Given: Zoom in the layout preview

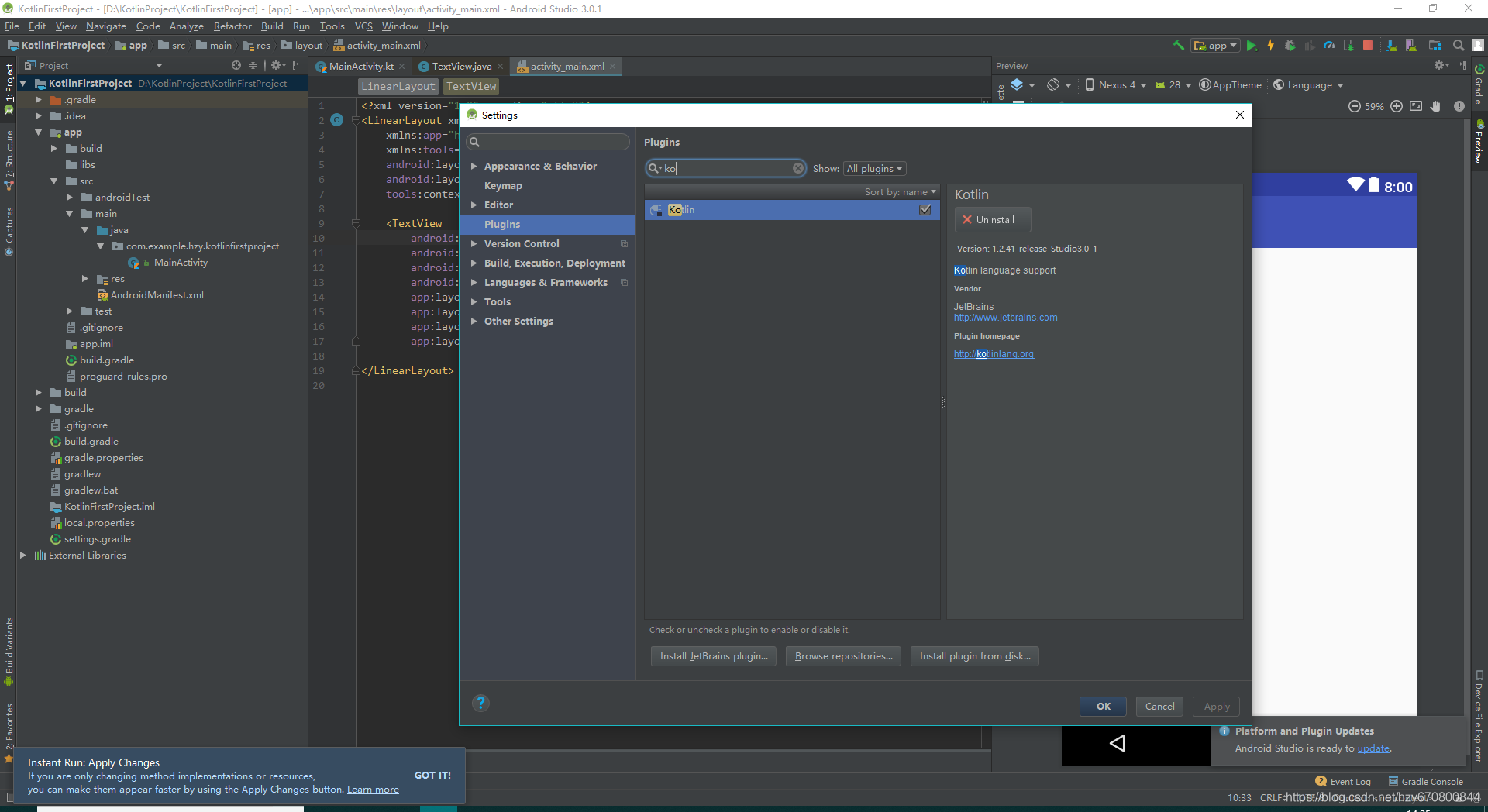Looking at the screenshot, I should 1397,106.
